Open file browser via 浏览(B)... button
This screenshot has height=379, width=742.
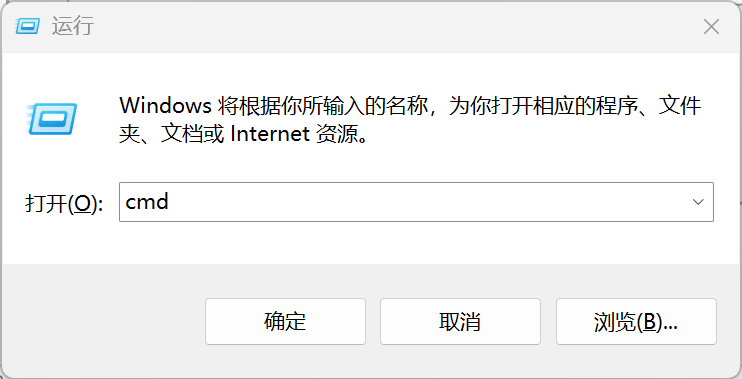[636, 321]
